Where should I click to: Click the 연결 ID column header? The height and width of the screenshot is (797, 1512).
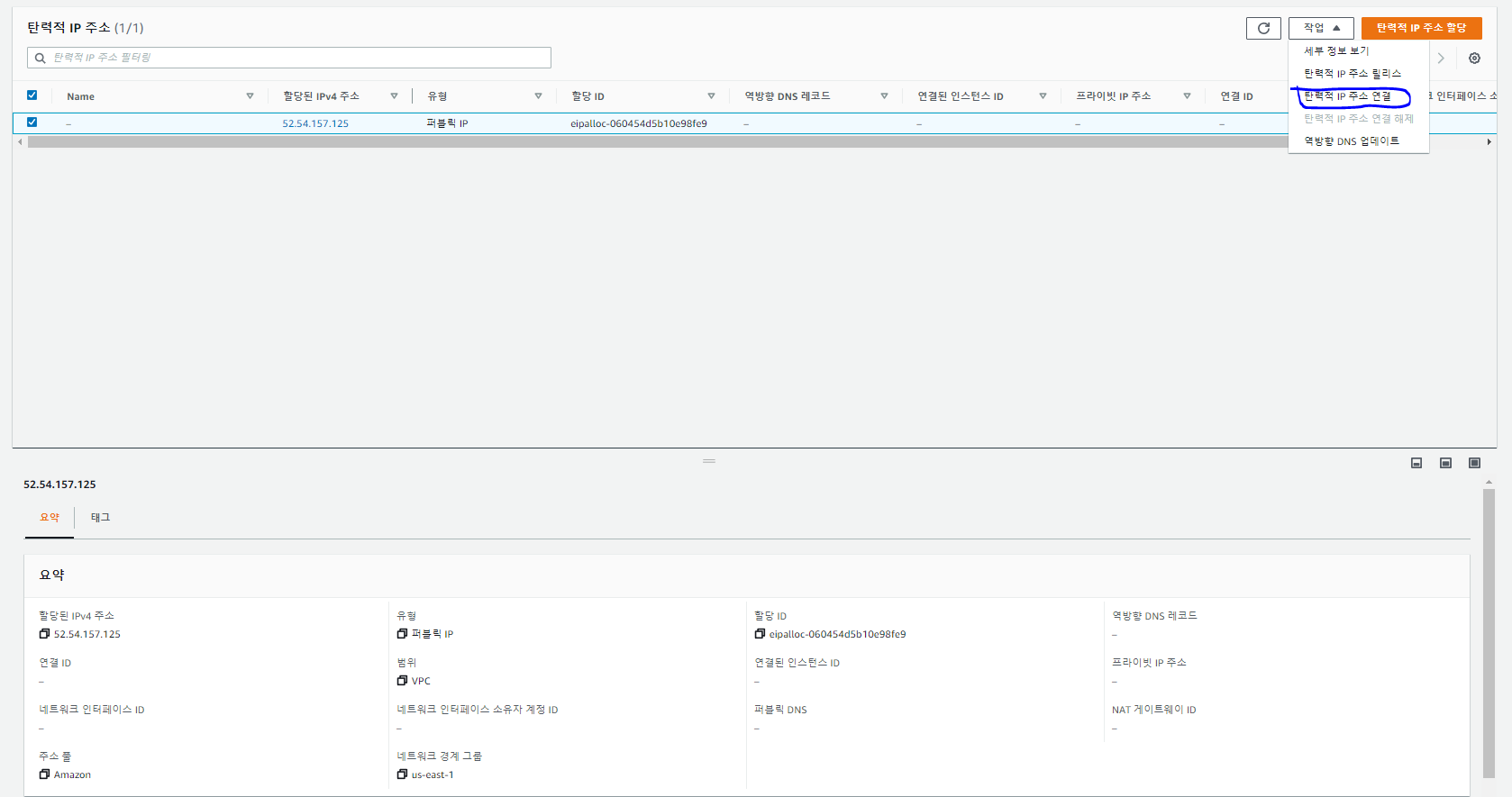point(1236,96)
